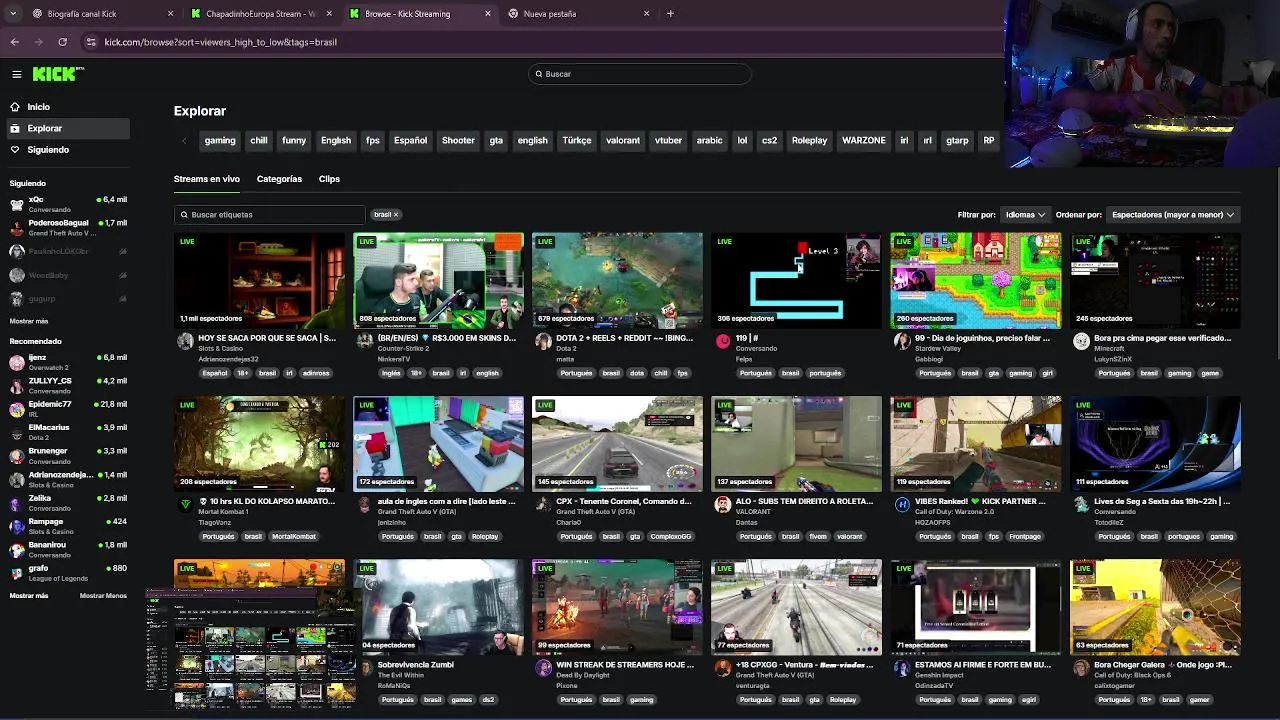1280x720 pixels.
Task: Click ZULLYY_CS avatar in sidebar
Action: [17, 386]
